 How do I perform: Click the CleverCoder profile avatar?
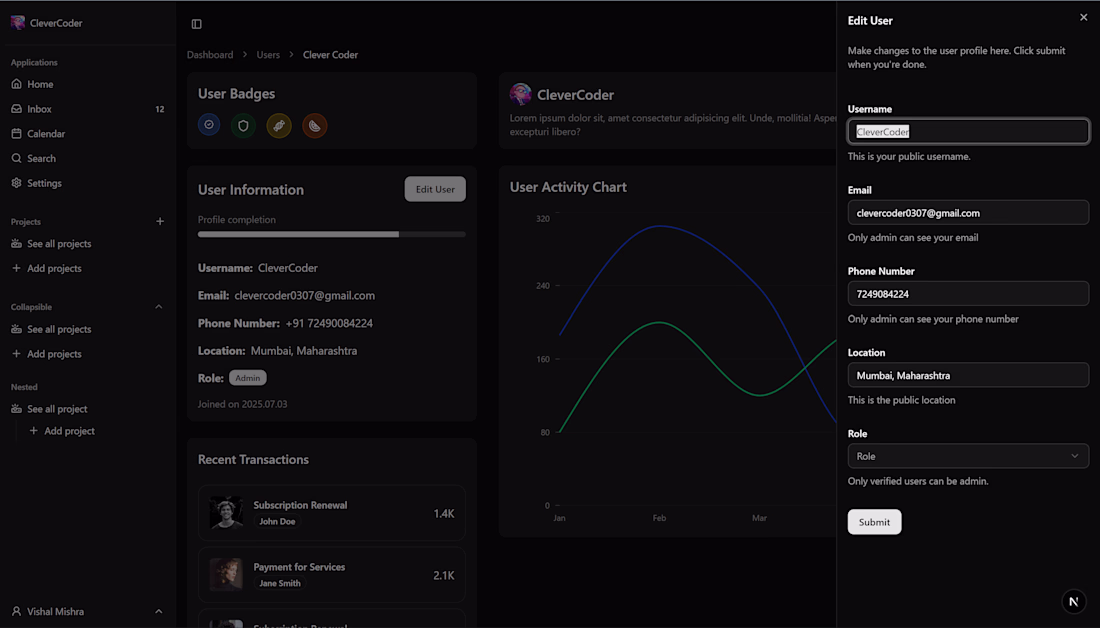pyautogui.click(x=521, y=94)
